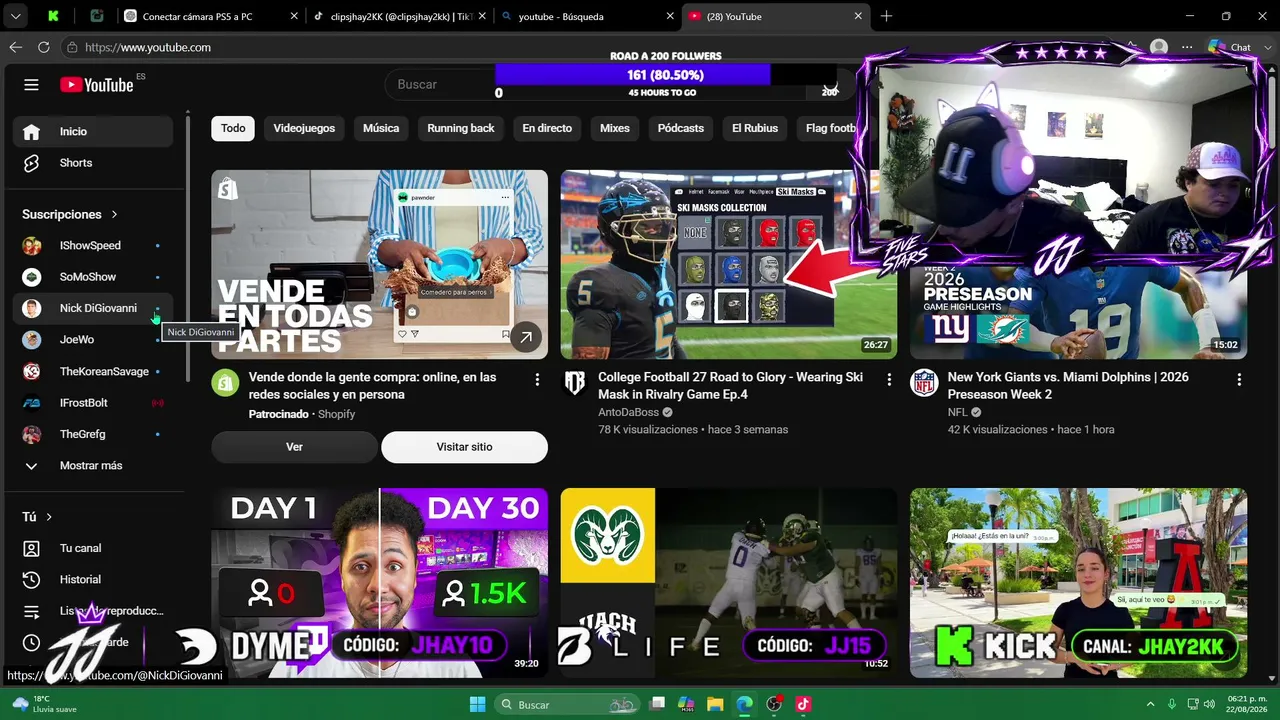Expand the Tú section arrow
Image resolution: width=1280 pixels, height=720 pixels.
coord(48,517)
